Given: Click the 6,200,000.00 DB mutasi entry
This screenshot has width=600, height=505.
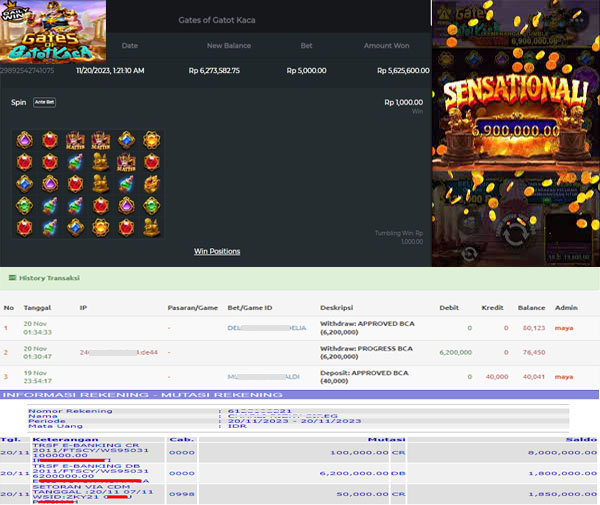Looking at the screenshot, I should tap(362, 473).
